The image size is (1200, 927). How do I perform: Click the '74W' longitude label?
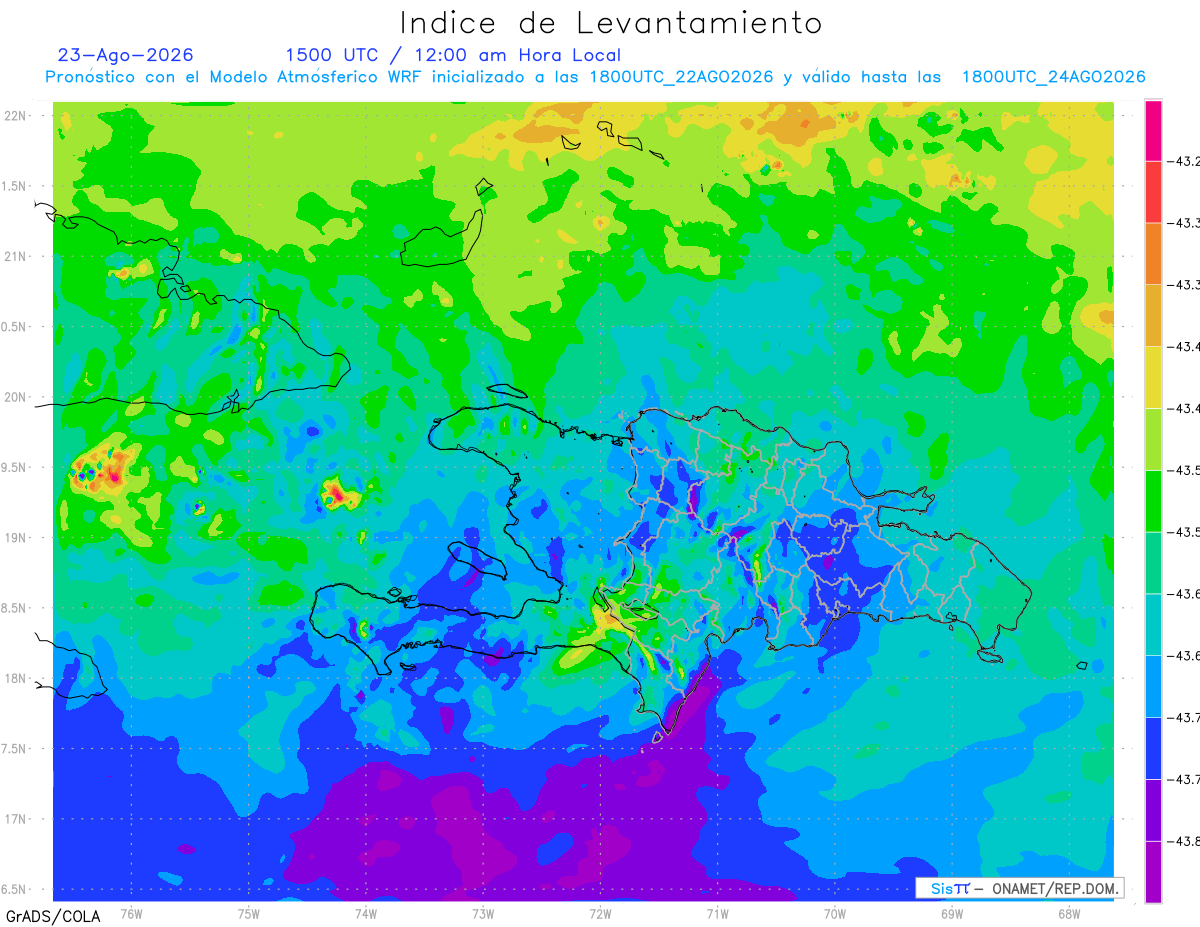[365, 913]
